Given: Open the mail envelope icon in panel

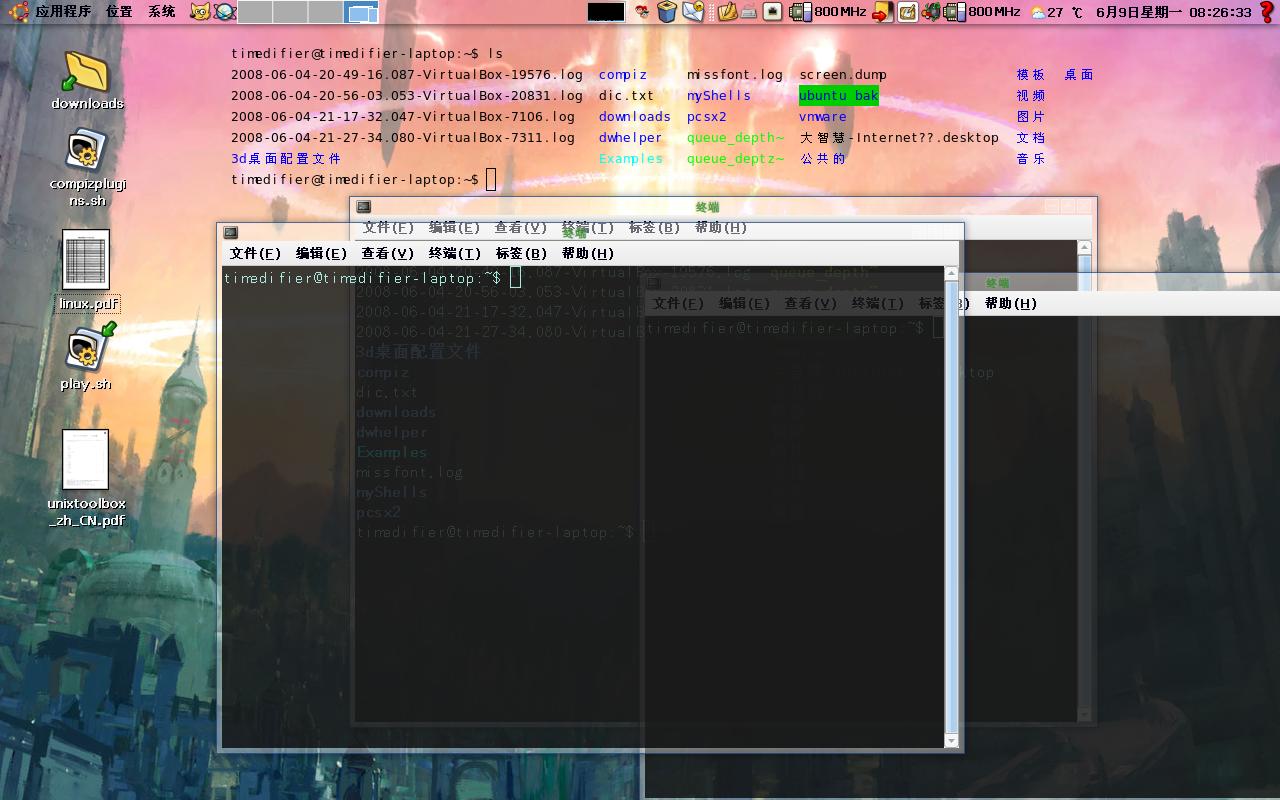Looking at the screenshot, I should tap(694, 12).
